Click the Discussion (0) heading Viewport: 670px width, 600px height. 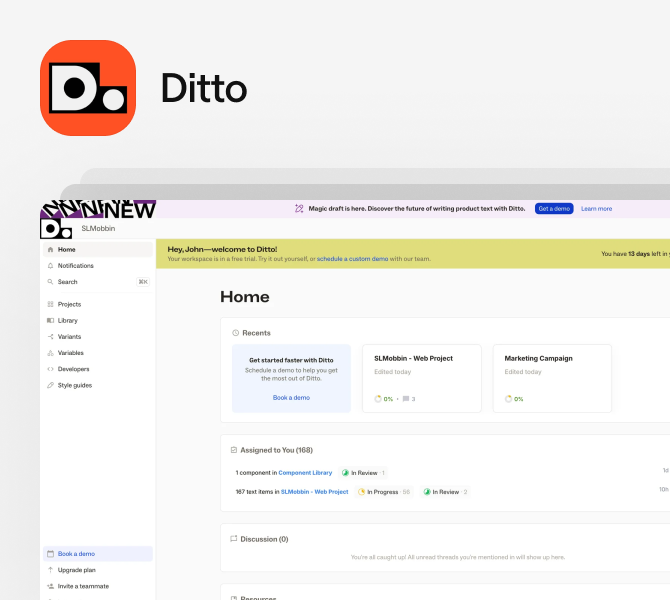coord(264,539)
